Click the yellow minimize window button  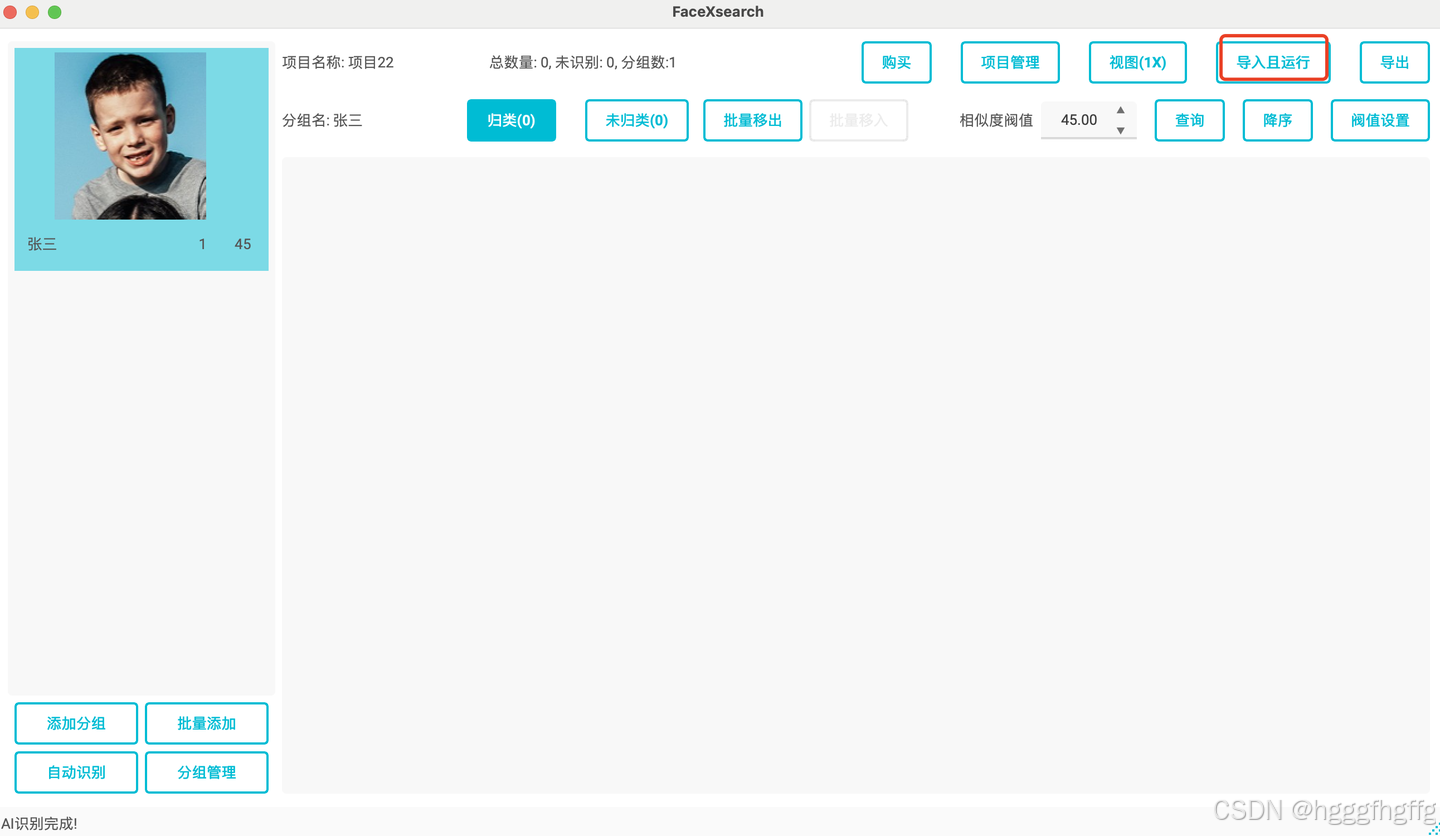(x=32, y=12)
